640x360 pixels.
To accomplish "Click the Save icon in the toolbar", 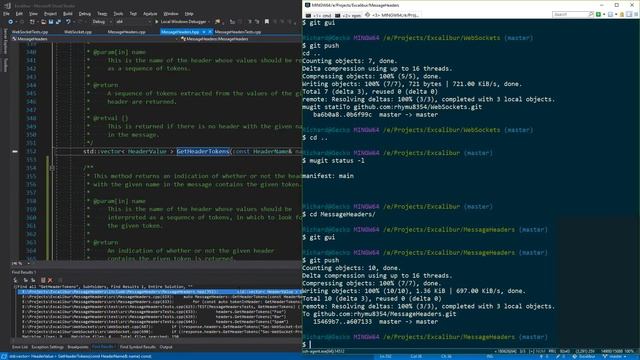I will point(51,22).
